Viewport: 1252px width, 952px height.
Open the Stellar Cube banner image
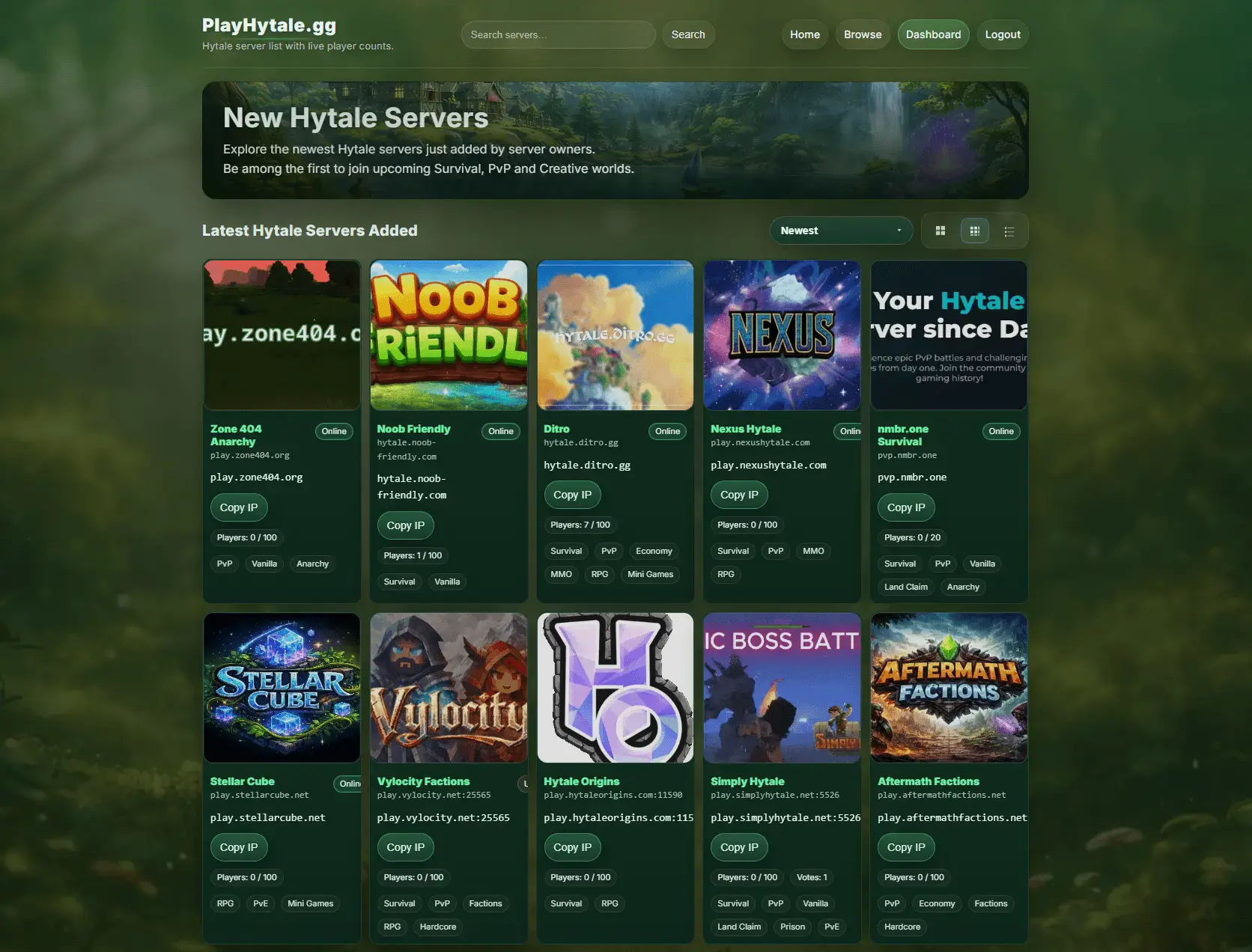pos(282,688)
